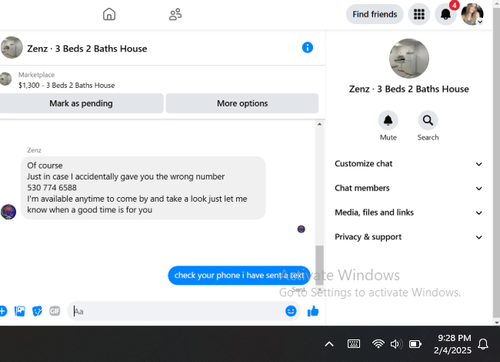Open the Facebook menu grid icon
Image resolution: width=500 pixels, height=362 pixels.
419,14
